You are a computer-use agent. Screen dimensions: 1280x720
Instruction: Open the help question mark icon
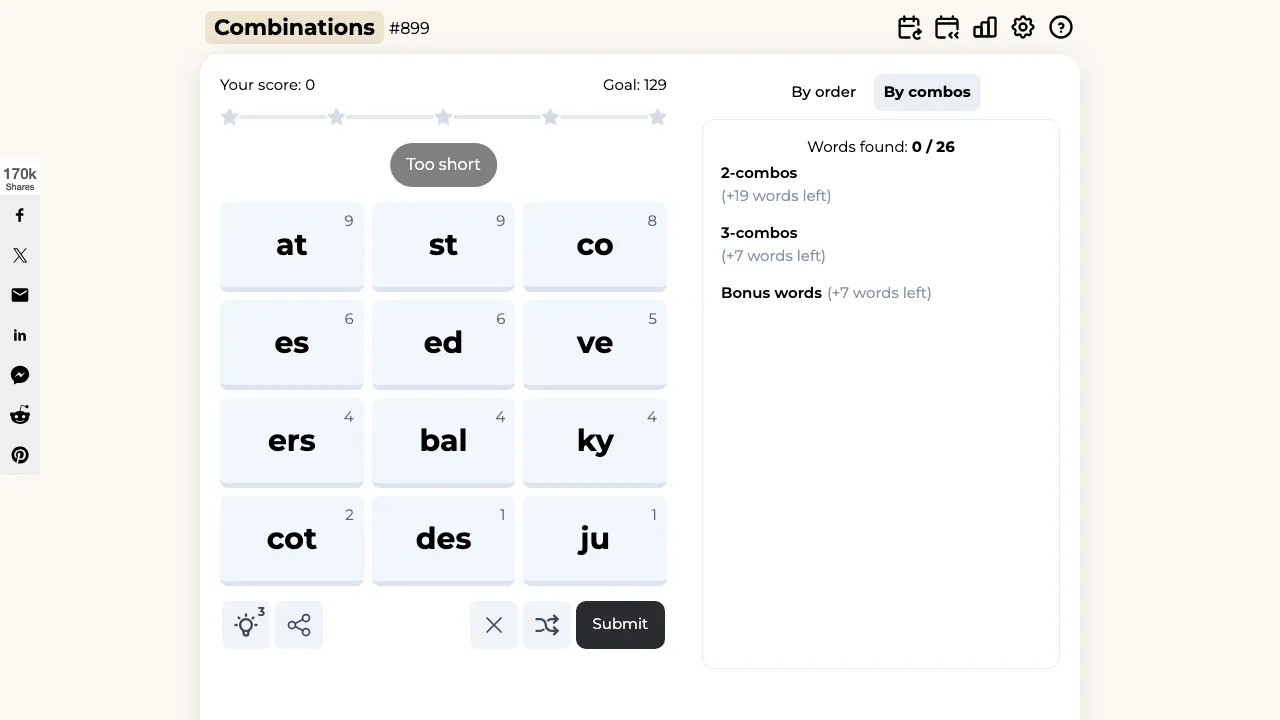click(x=1061, y=28)
